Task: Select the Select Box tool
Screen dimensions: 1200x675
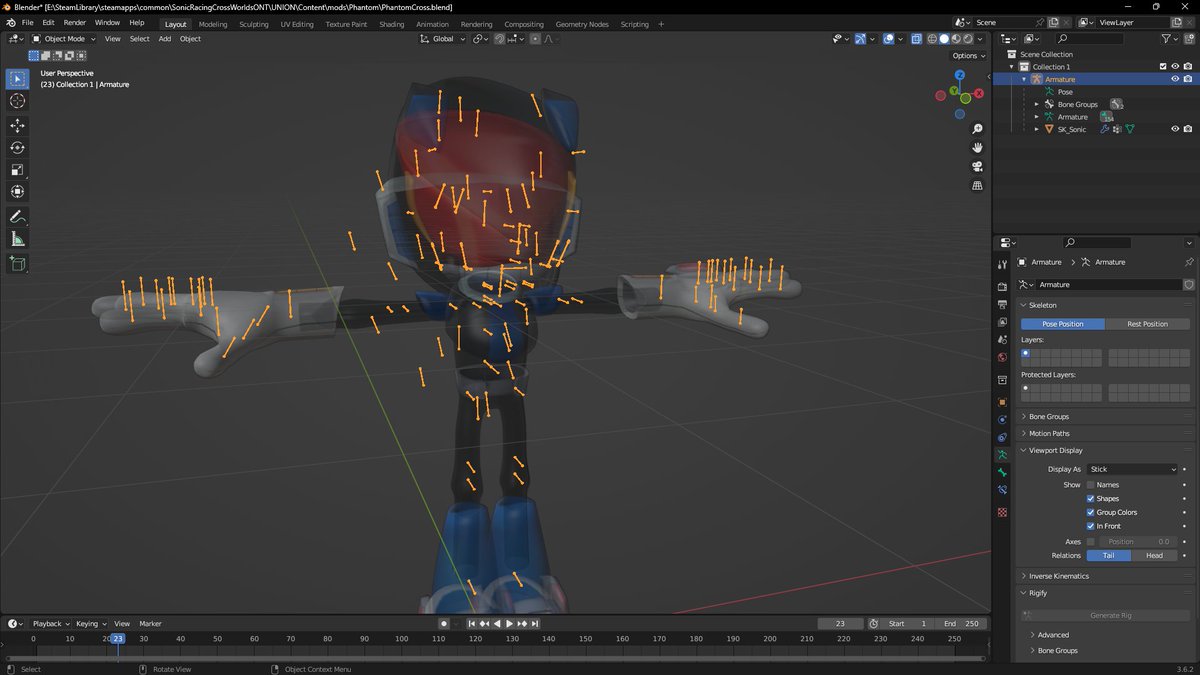Action: click(17, 78)
